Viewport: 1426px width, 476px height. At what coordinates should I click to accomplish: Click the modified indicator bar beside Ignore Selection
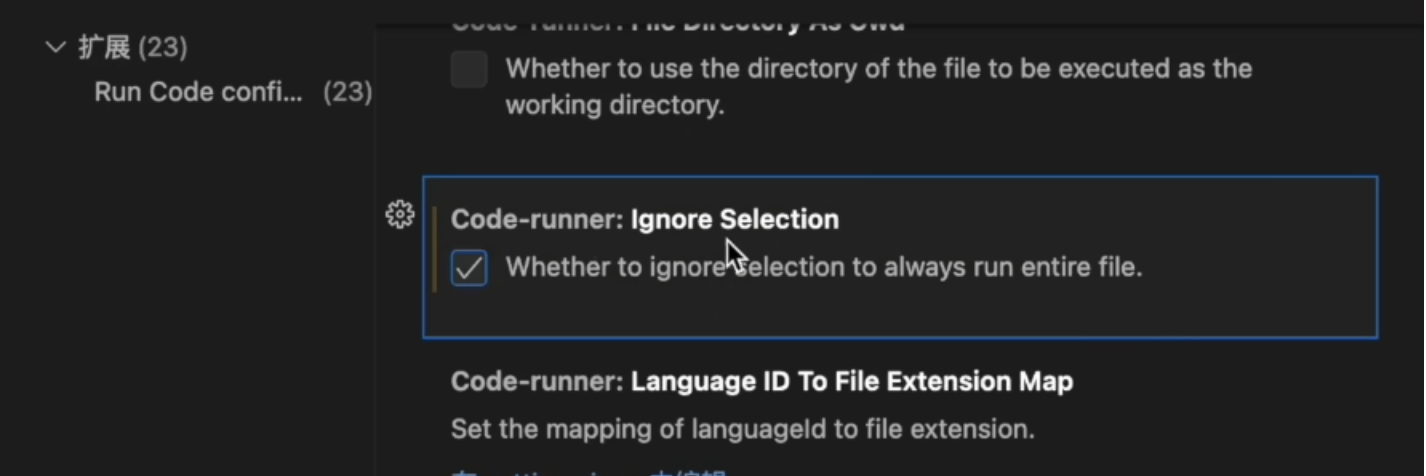tap(434, 249)
